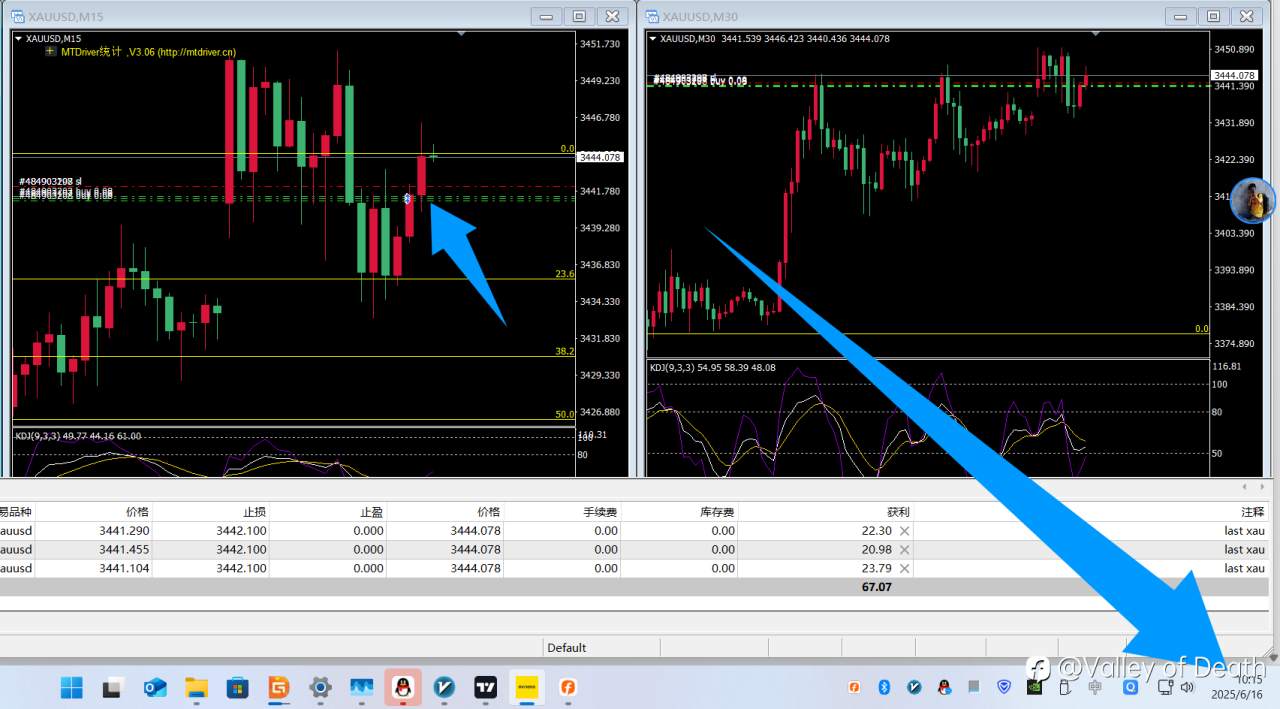The image size is (1280, 709).
Task: Close the order with 23.79 profit
Action: click(x=904, y=568)
